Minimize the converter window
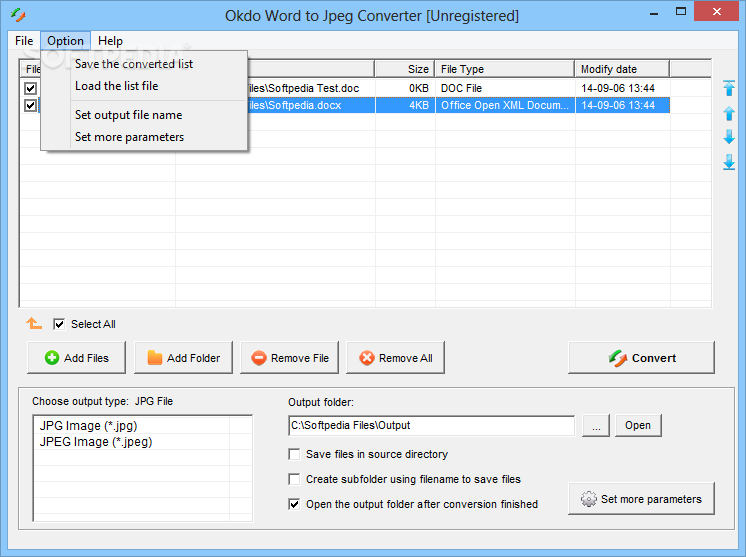 pyautogui.click(x=654, y=12)
